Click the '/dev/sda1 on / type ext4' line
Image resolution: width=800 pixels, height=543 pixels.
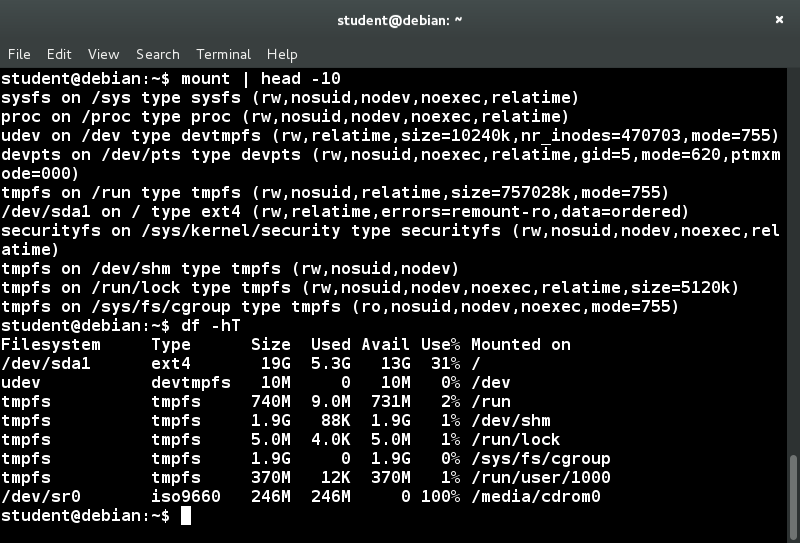(345, 211)
